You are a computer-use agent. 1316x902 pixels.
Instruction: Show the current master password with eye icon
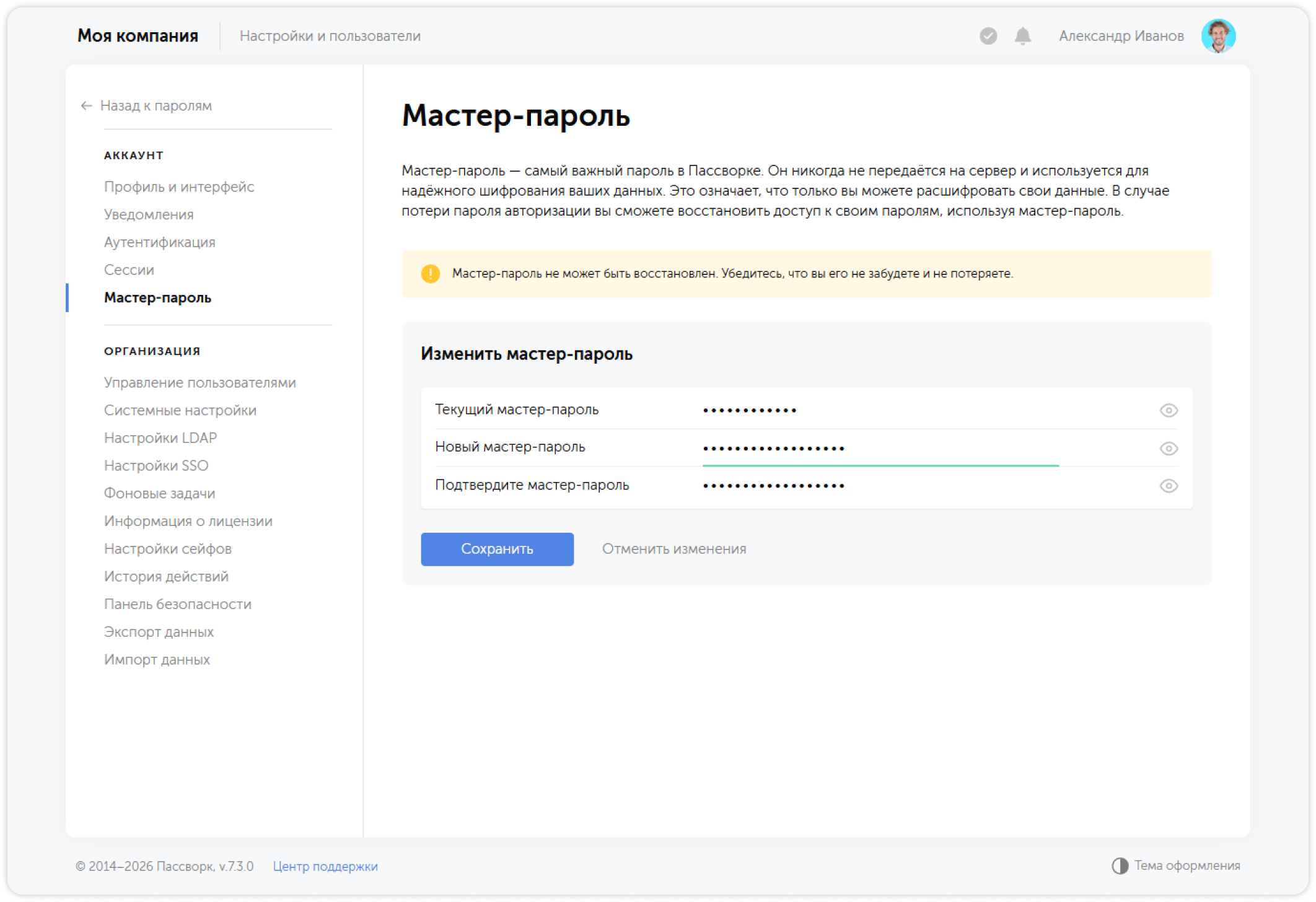tap(1169, 410)
